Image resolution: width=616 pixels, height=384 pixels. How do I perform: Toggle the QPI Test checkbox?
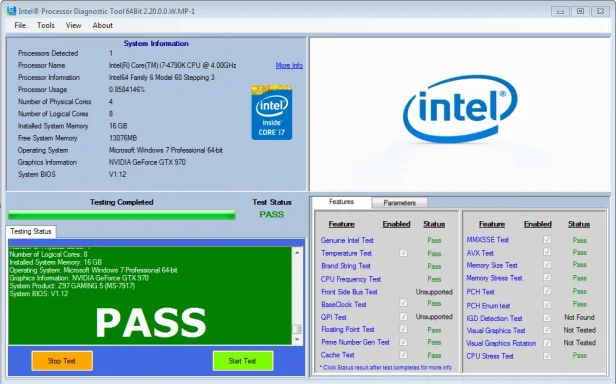(403, 316)
